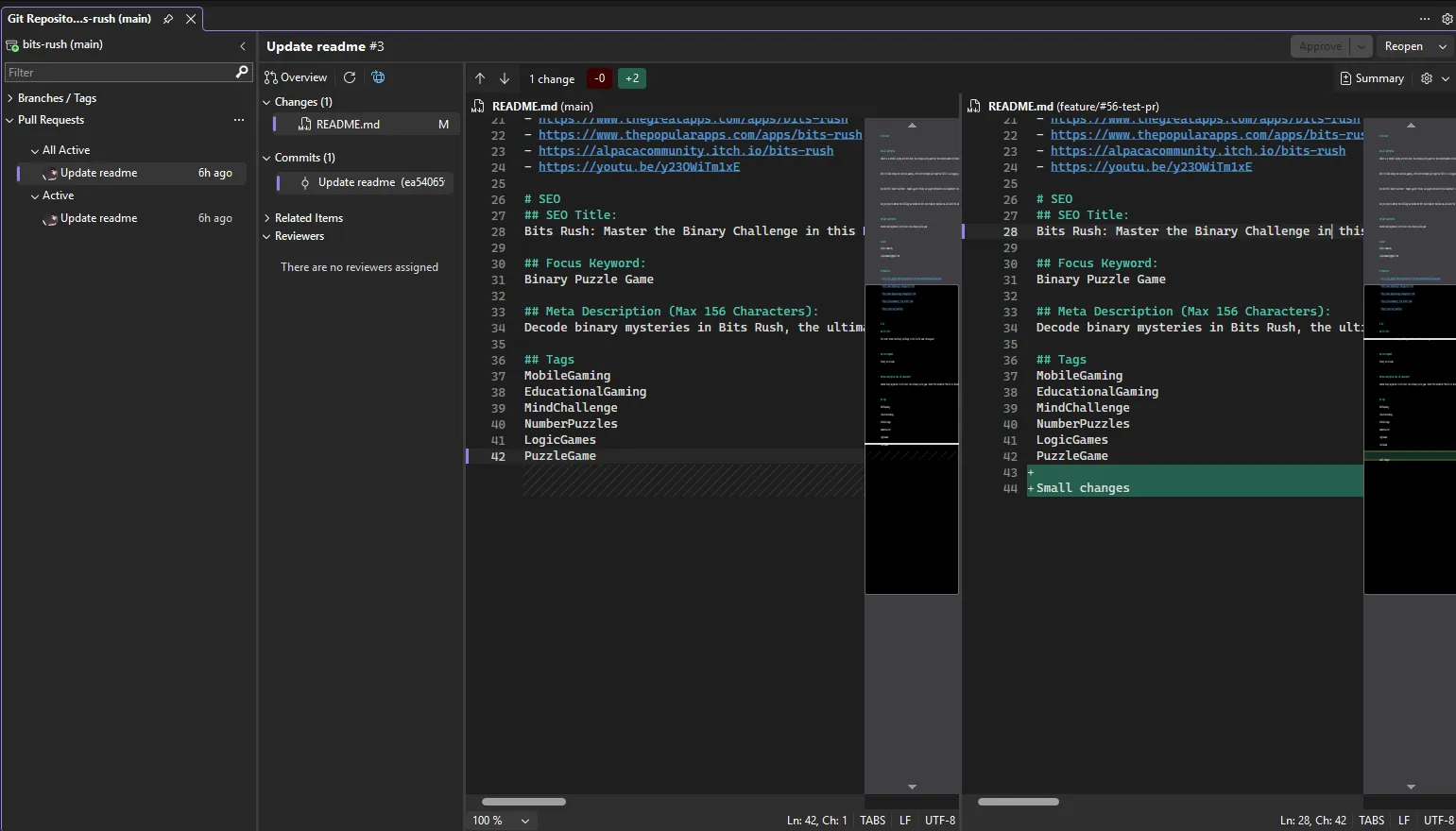Reopen the pull request
This screenshot has width=1456, height=831.
pos(1403,46)
